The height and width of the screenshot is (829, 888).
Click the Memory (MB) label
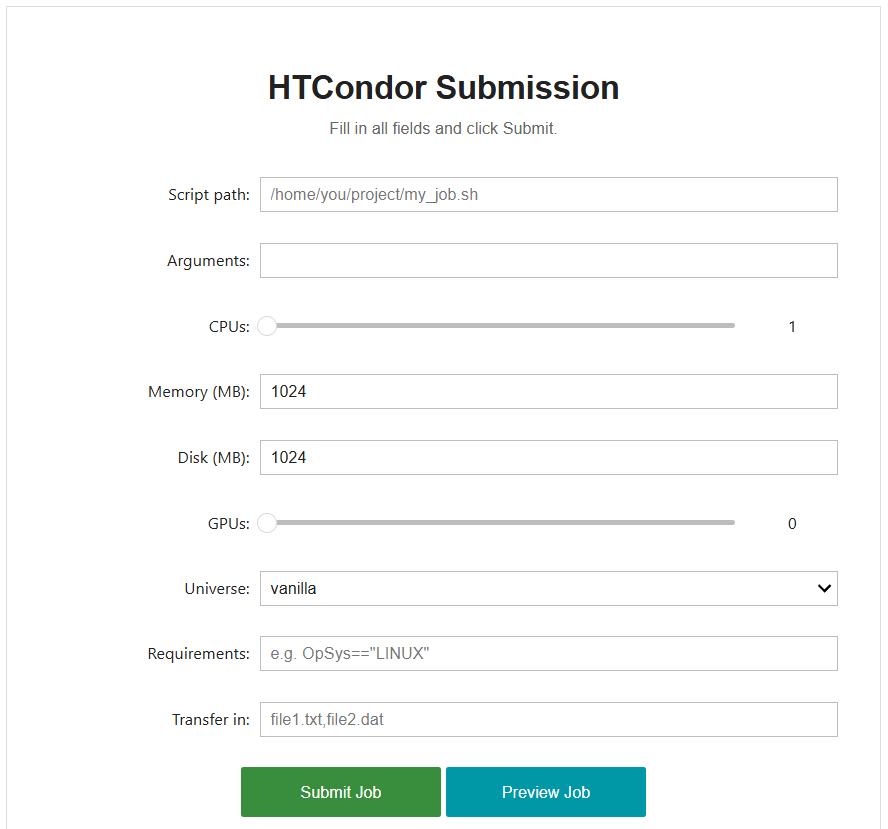pos(198,391)
